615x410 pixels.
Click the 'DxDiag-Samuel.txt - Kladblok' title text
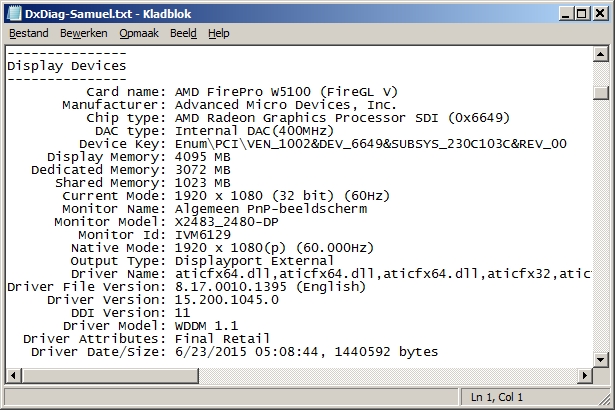[108, 14]
